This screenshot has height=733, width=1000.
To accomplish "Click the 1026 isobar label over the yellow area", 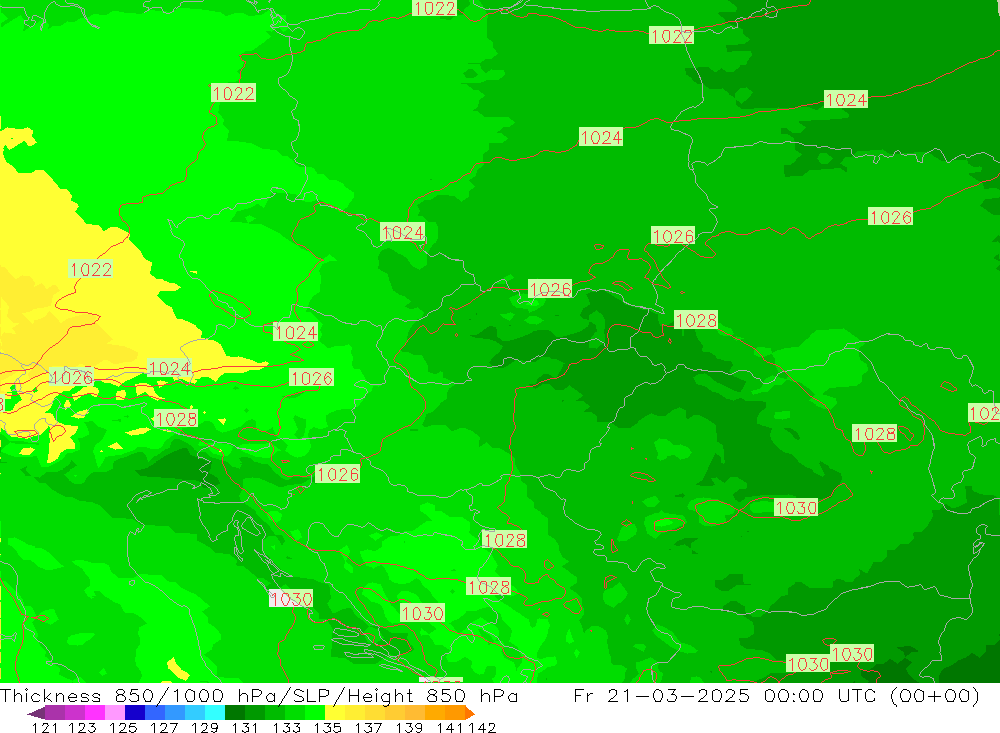I will 71,377.
